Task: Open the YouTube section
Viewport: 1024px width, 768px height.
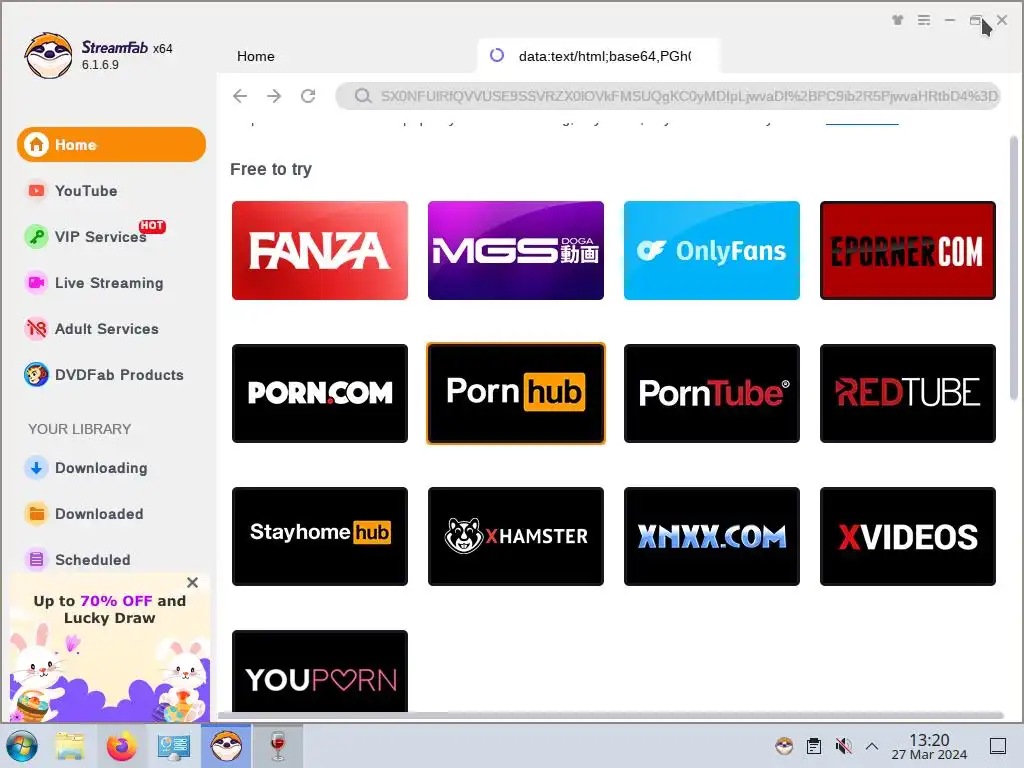Action: tap(86, 191)
